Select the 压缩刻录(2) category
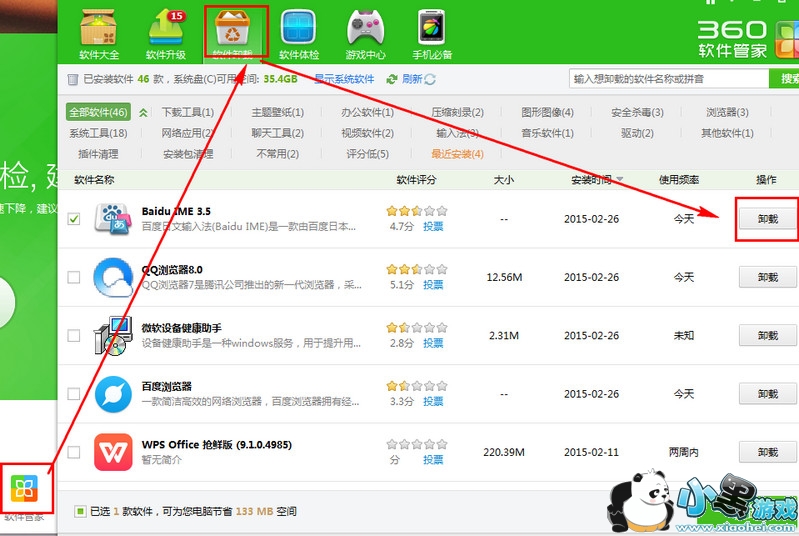The height and width of the screenshot is (536, 799). click(457, 112)
